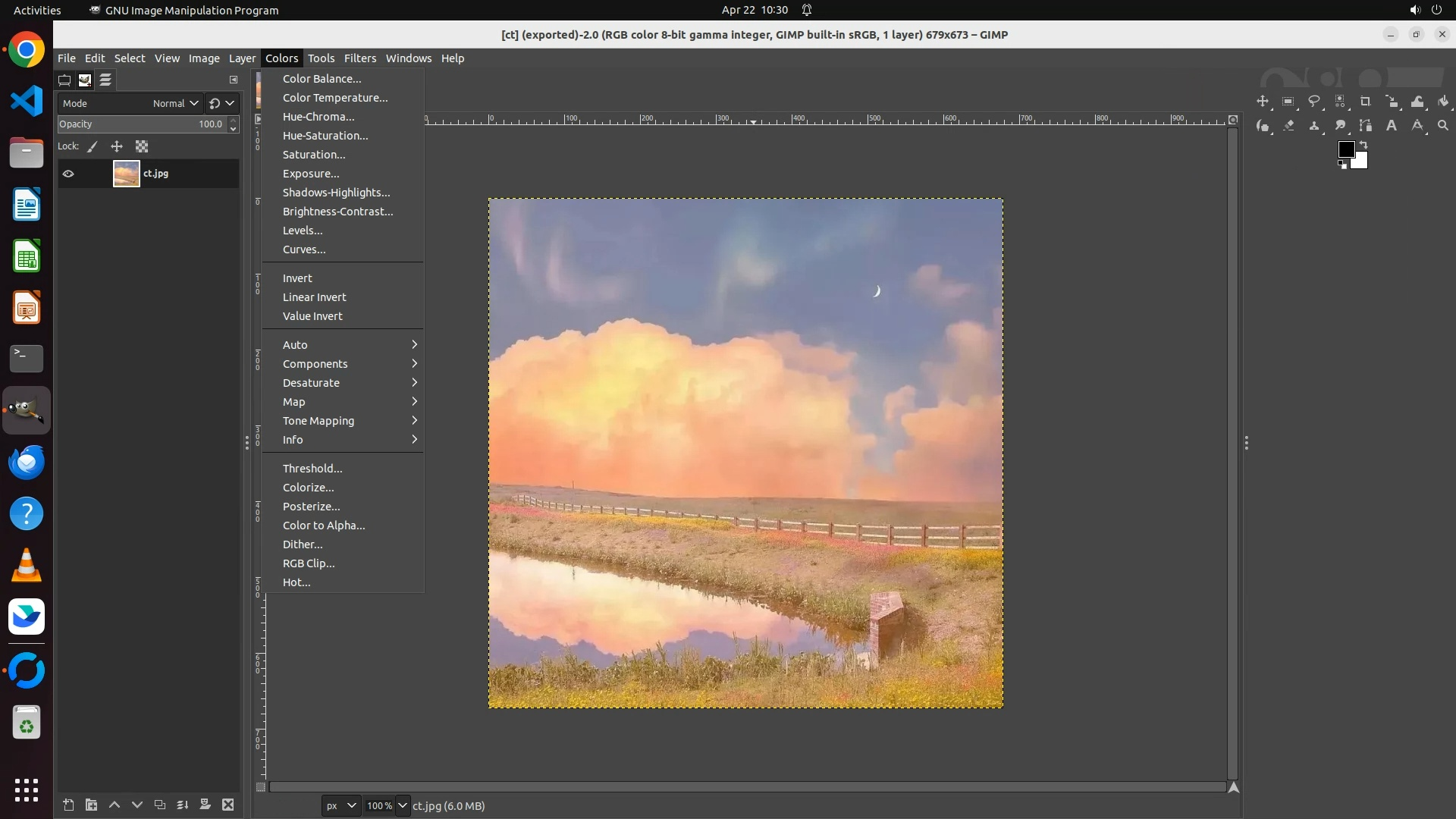This screenshot has height=819, width=1456.
Task: Select the Crop tool
Action: coord(1365,102)
